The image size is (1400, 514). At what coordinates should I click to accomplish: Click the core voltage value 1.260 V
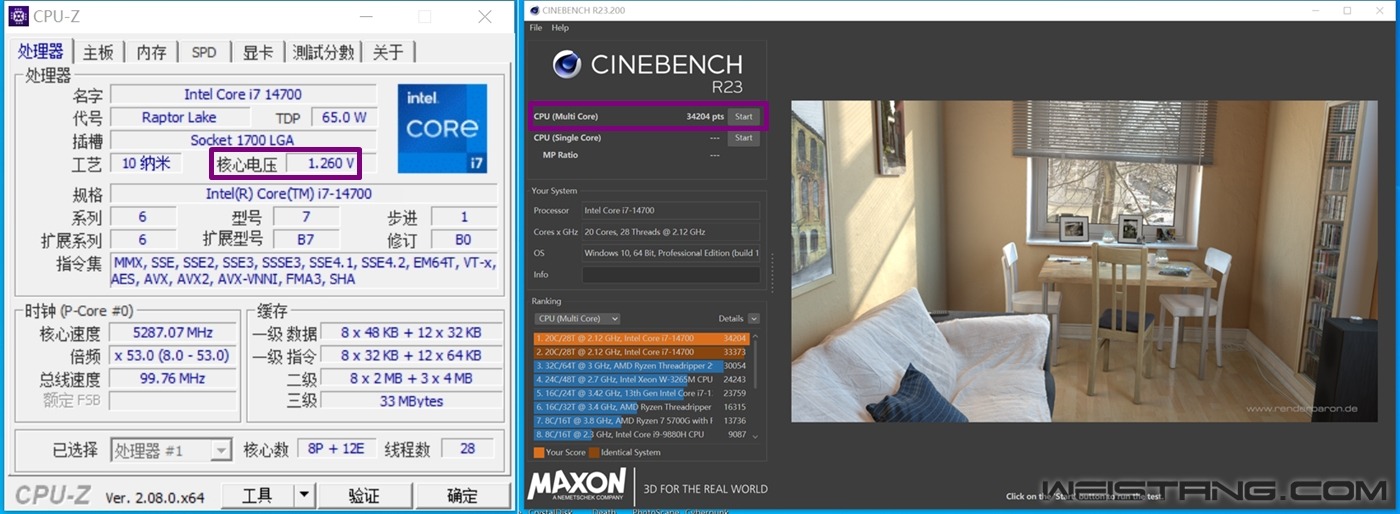click(x=323, y=164)
